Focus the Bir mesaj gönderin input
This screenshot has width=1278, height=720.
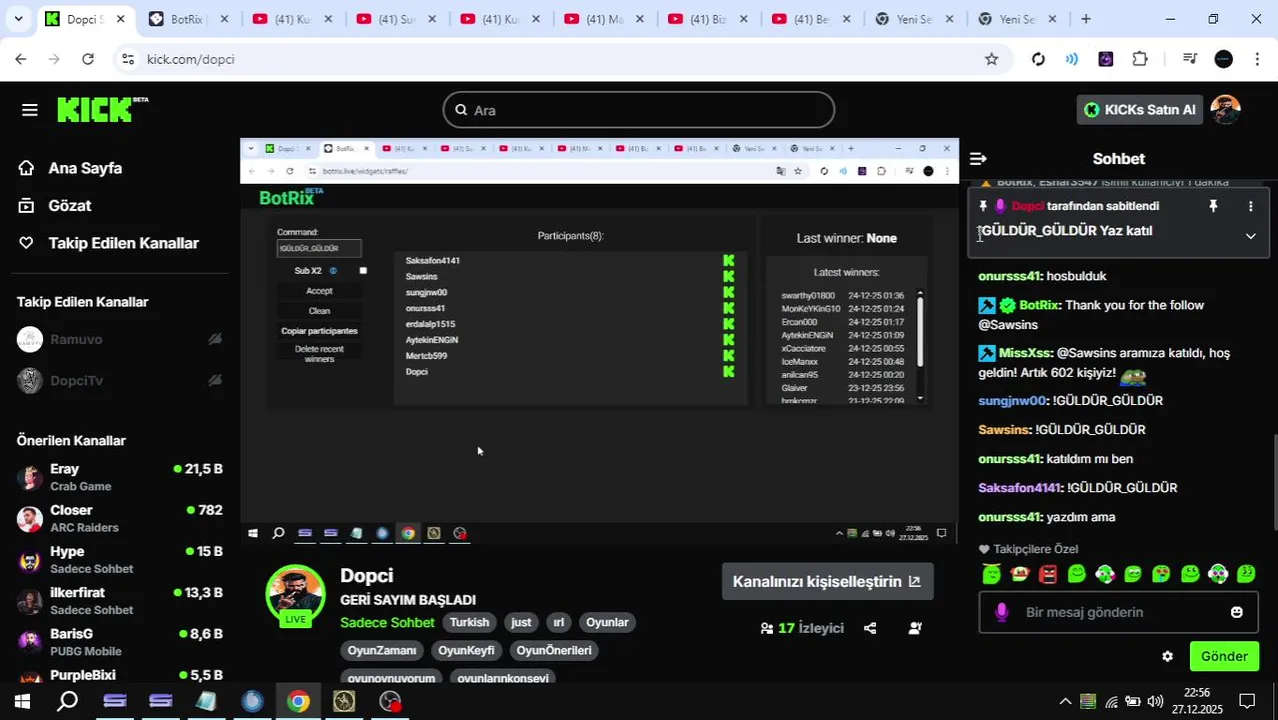(1118, 612)
